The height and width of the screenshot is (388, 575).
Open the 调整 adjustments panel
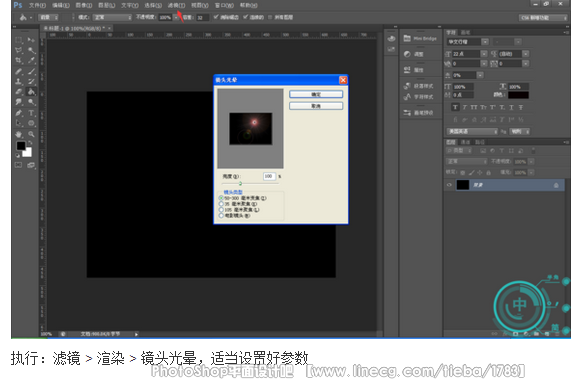pyautogui.click(x=414, y=54)
